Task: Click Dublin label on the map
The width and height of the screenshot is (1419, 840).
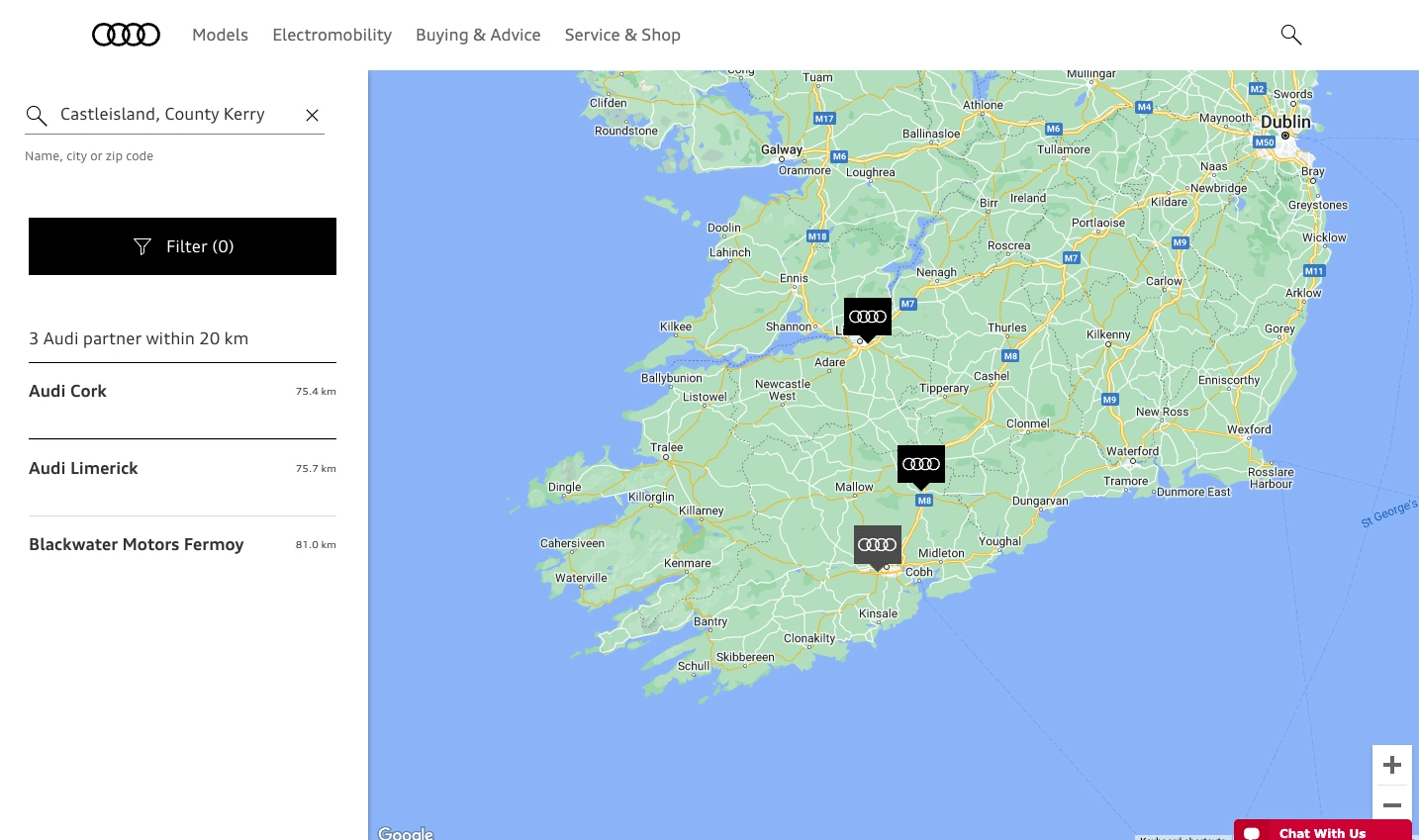Action: coord(1285,122)
